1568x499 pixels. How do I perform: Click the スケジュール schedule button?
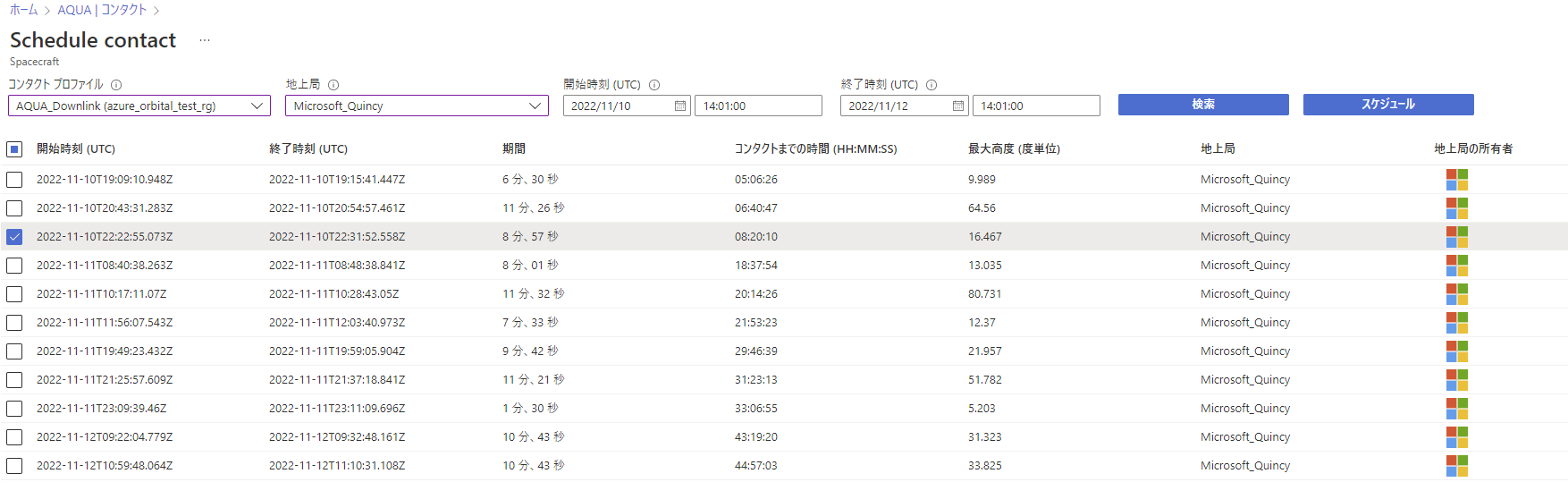click(1388, 105)
